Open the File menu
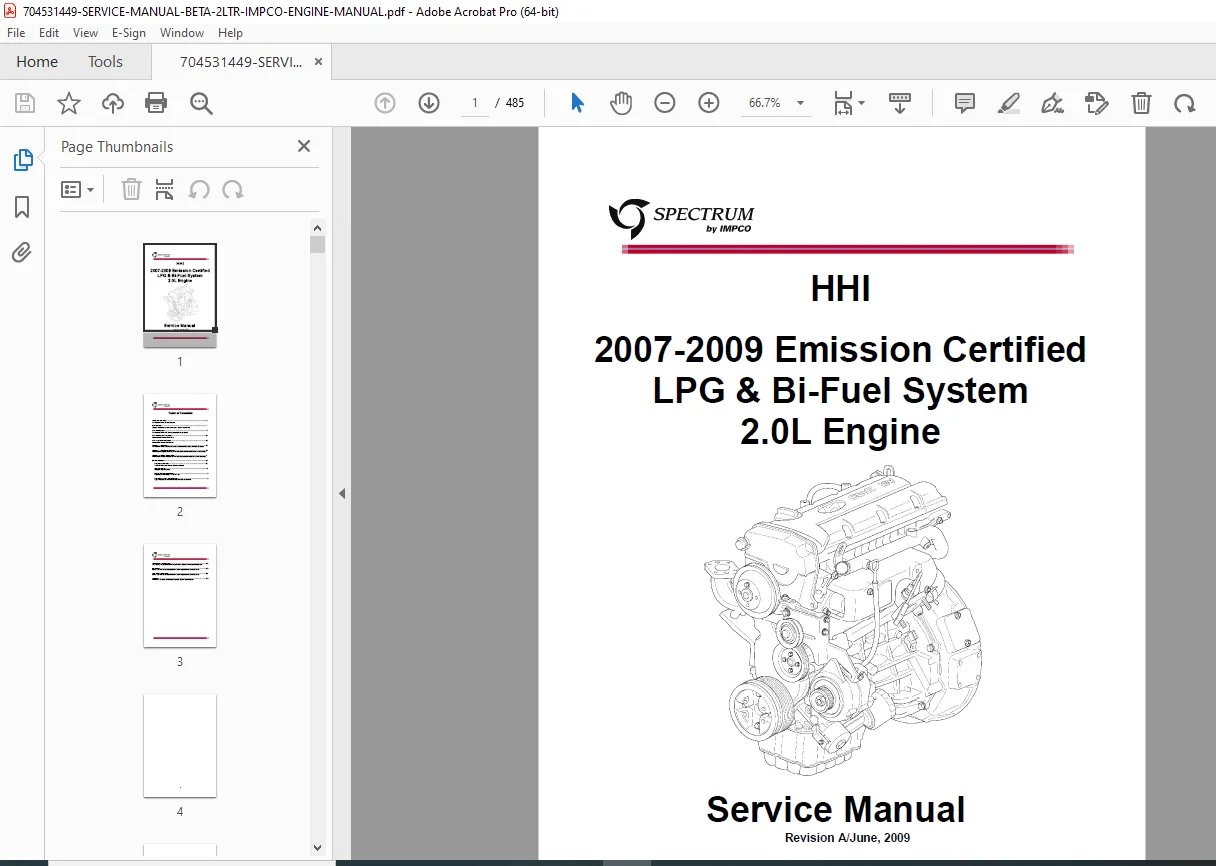Image resolution: width=1216 pixels, height=866 pixels. click(16, 33)
